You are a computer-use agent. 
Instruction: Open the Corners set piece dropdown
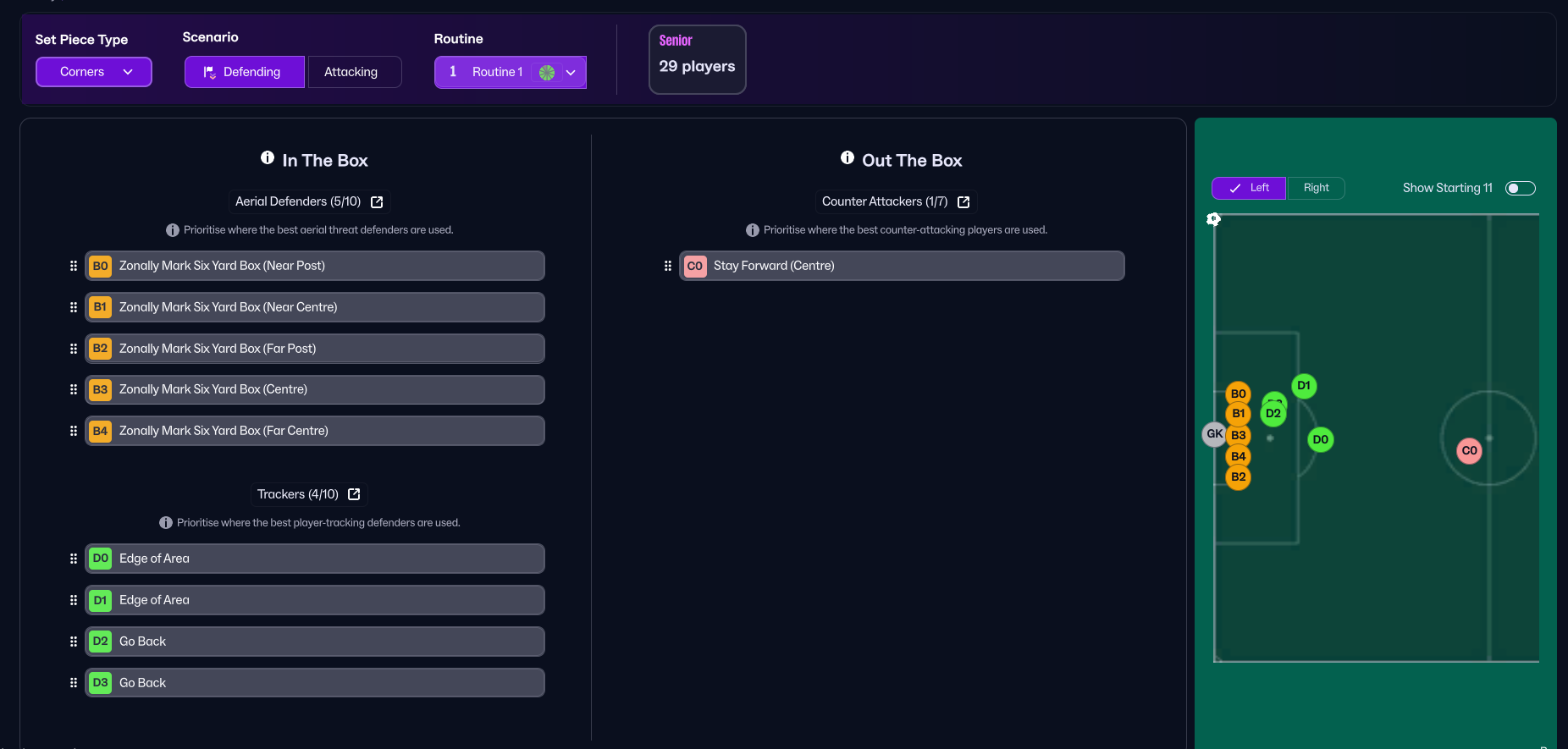(x=93, y=72)
